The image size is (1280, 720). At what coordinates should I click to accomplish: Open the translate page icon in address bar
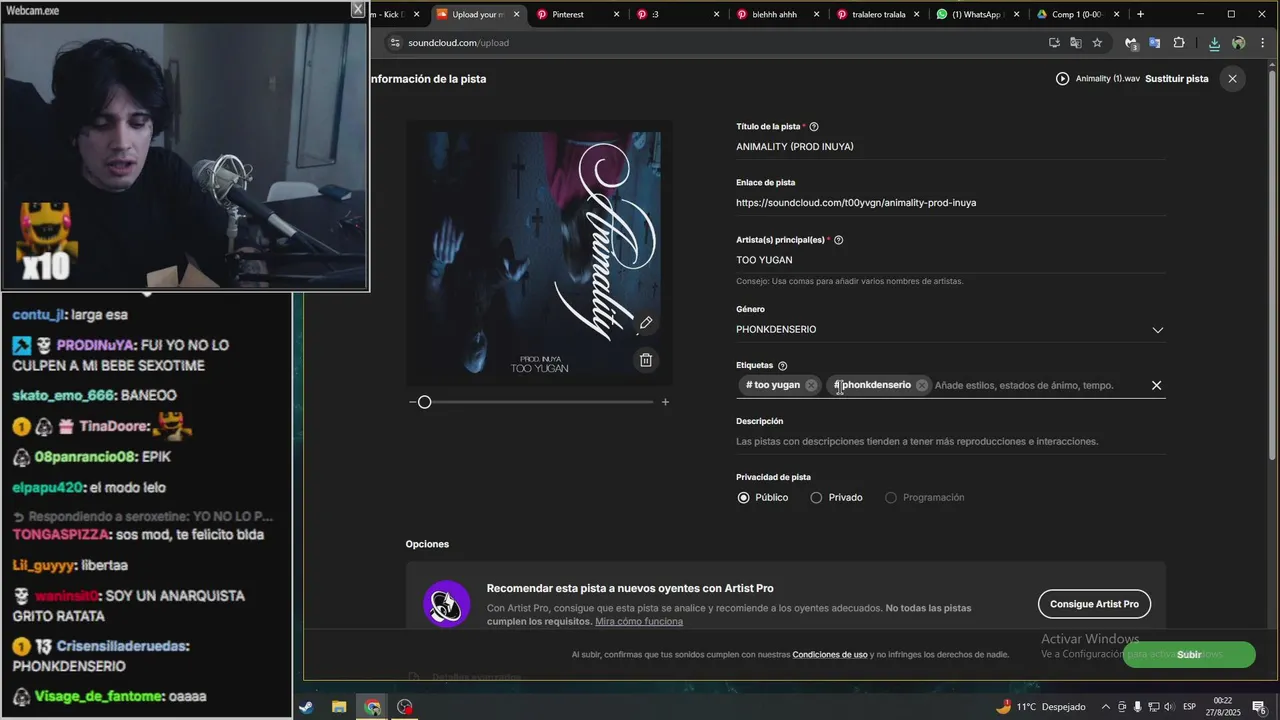pyautogui.click(x=1075, y=43)
